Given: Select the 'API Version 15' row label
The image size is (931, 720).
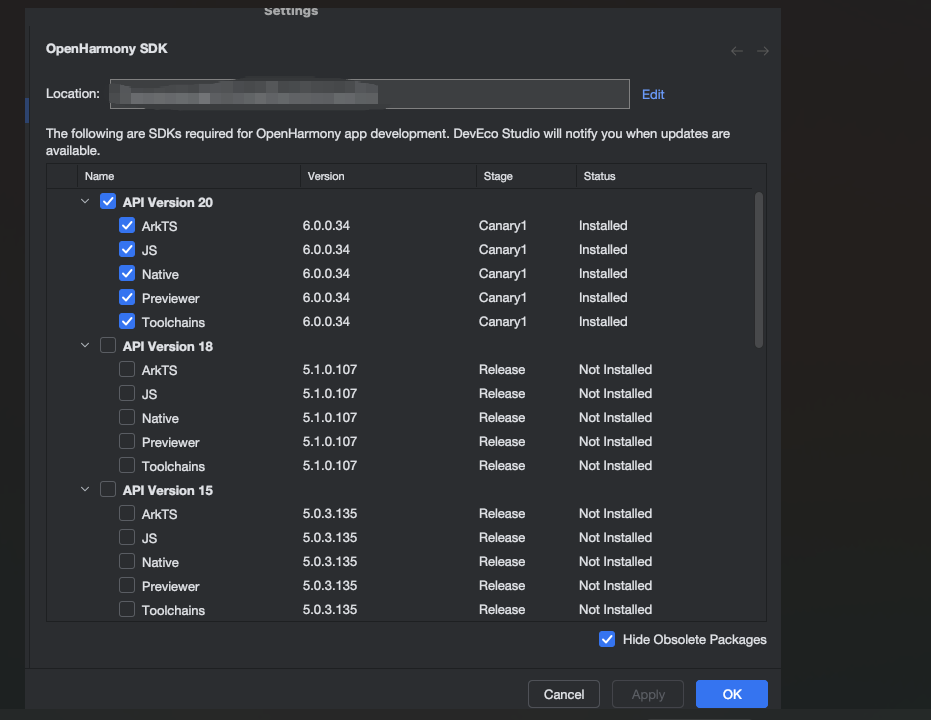Looking at the screenshot, I should pyautogui.click(x=167, y=490).
